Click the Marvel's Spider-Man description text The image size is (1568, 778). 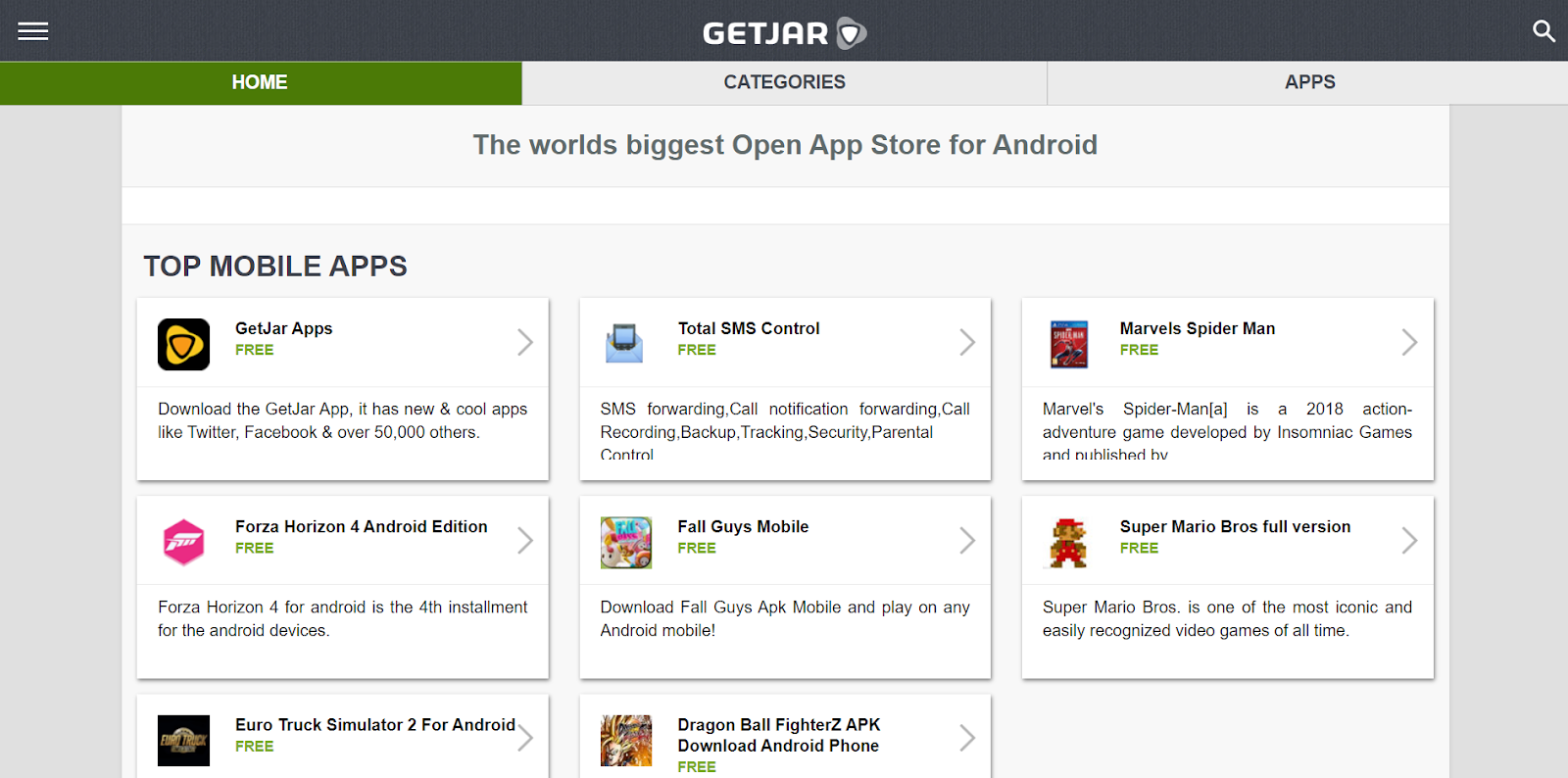tap(1227, 431)
